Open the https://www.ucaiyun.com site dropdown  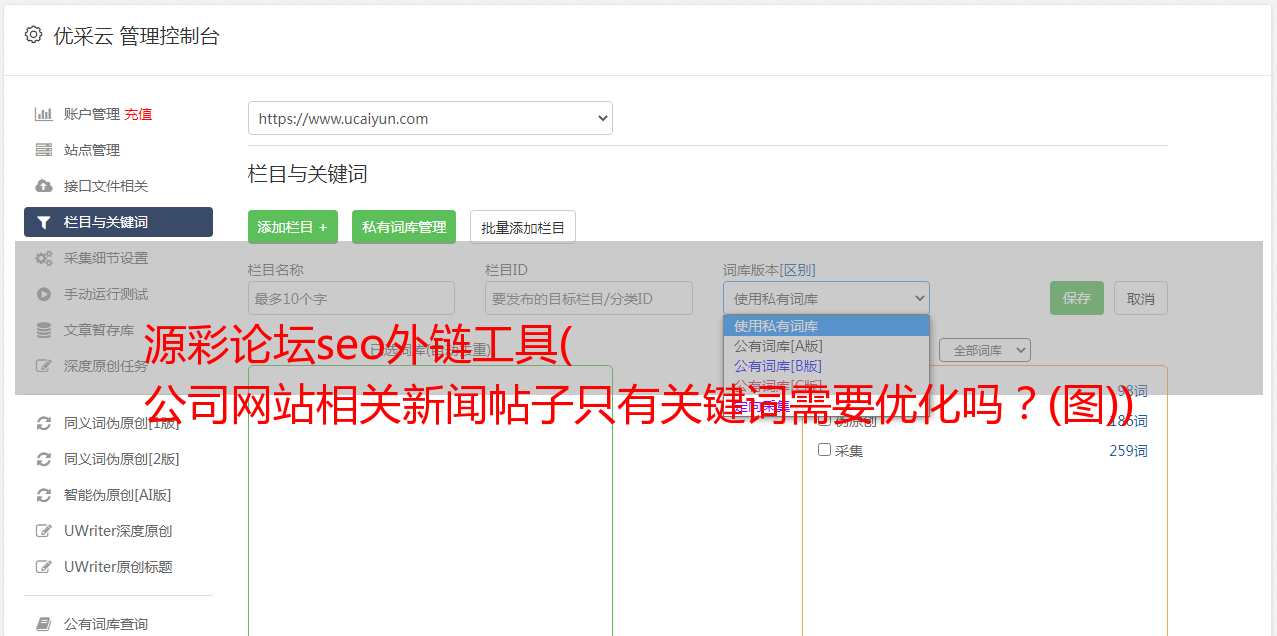tap(430, 118)
